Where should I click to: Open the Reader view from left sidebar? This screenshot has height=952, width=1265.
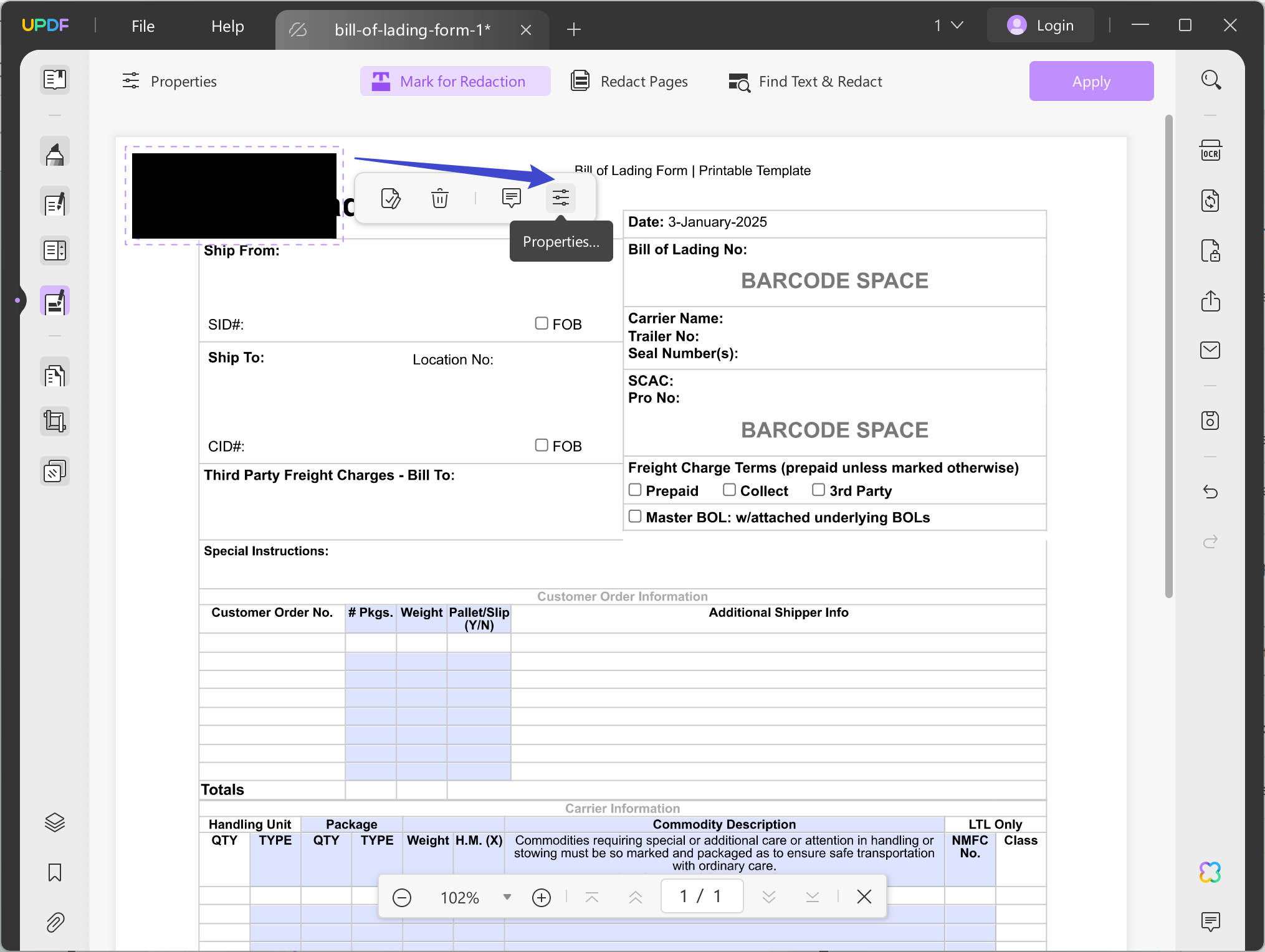pos(55,79)
